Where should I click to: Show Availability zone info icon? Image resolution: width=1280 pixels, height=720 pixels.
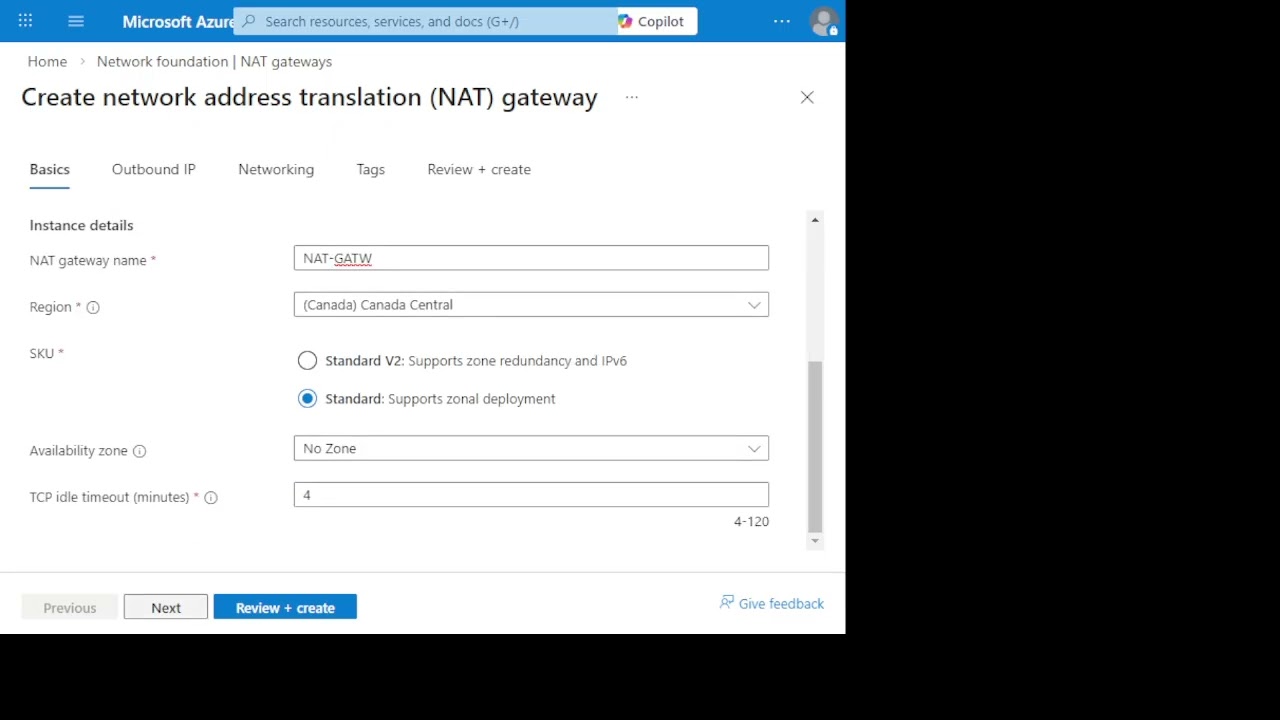coord(139,451)
